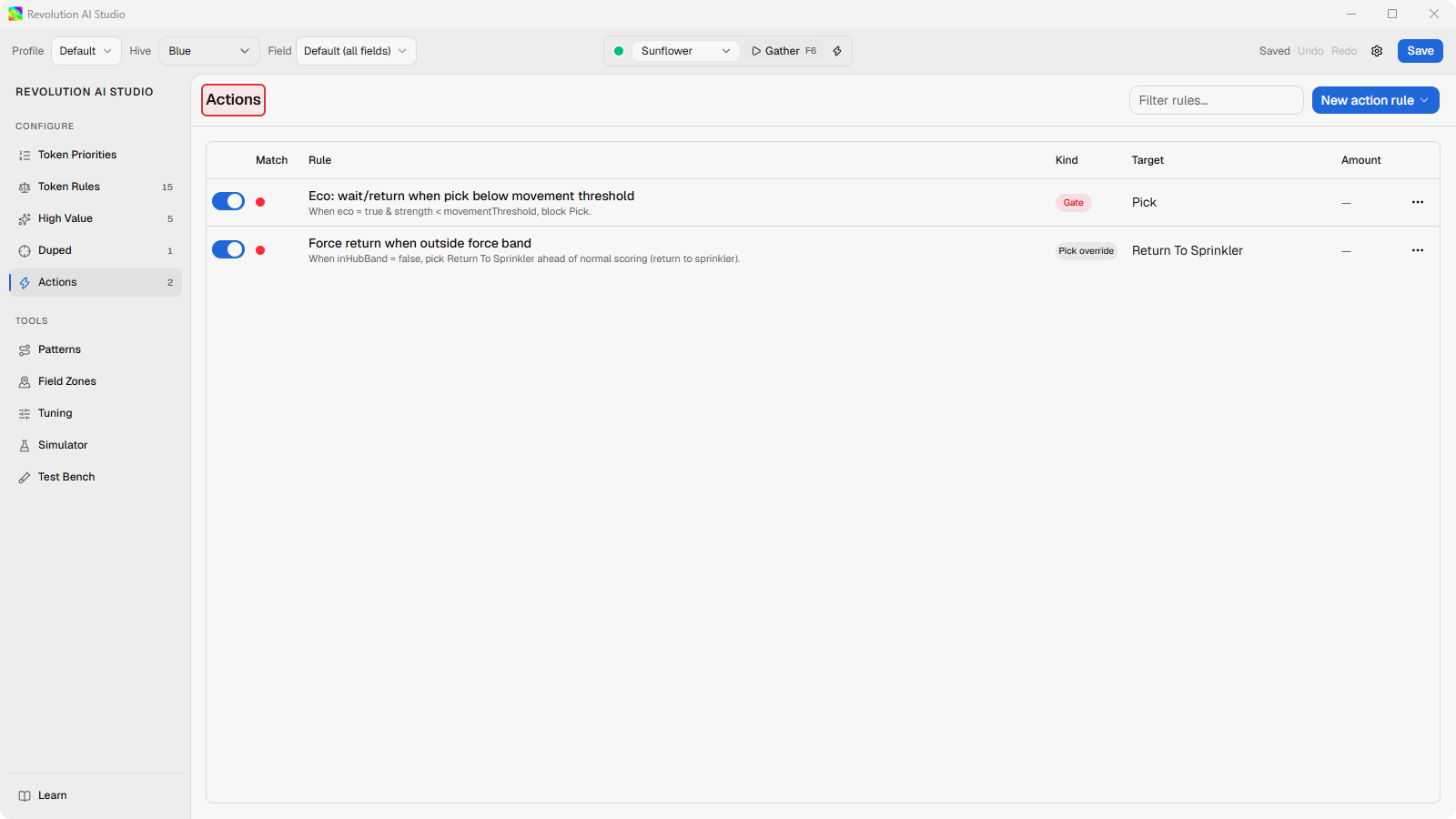Click the Kind column header
Viewport: 1456px width, 819px height.
1067,160
